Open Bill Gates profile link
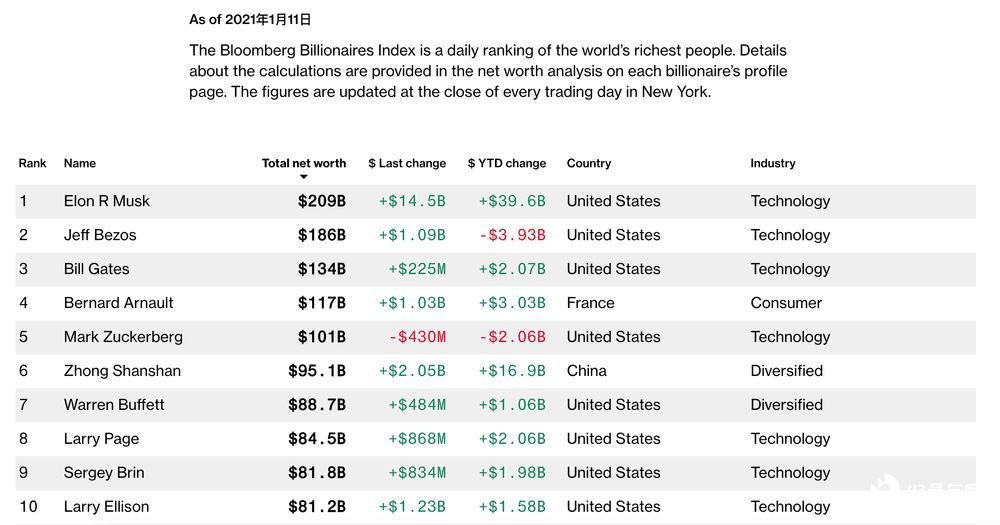Viewport: 1000px width, 525px height. pos(96,269)
